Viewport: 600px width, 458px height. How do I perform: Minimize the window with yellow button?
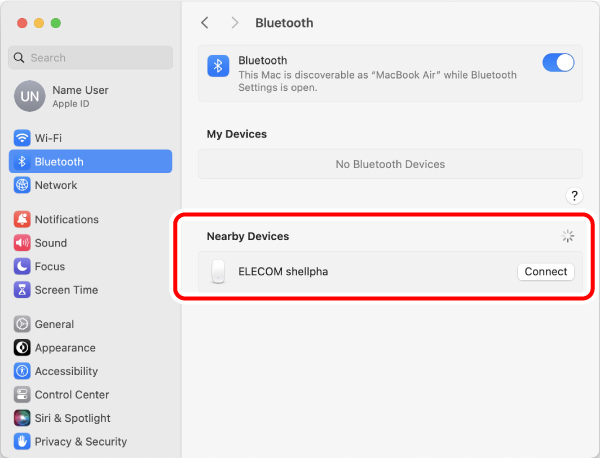(x=39, y=23)
